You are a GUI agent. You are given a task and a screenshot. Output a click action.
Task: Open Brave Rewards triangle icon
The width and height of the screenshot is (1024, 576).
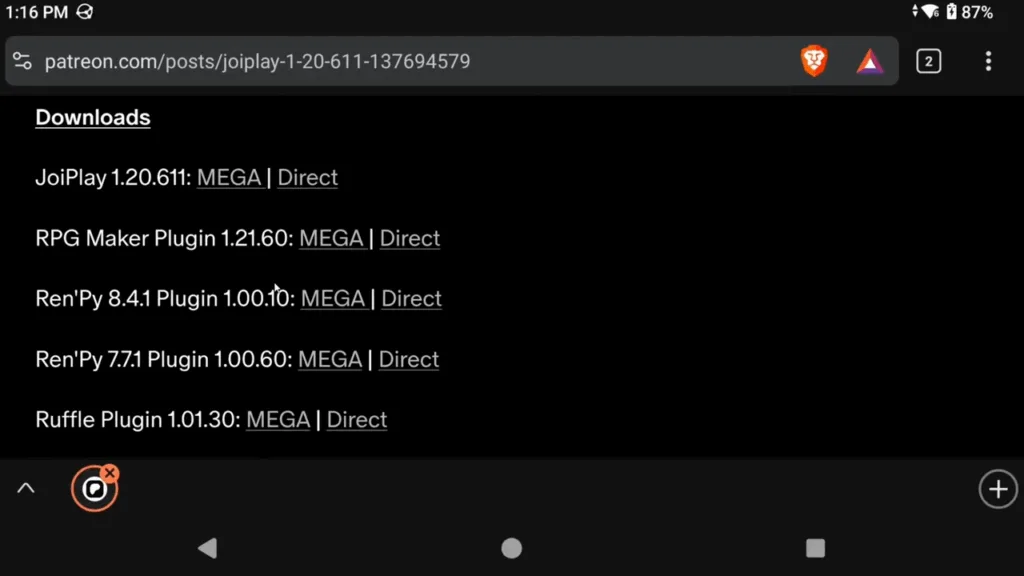pyautogui.click(x=869, y=61)
